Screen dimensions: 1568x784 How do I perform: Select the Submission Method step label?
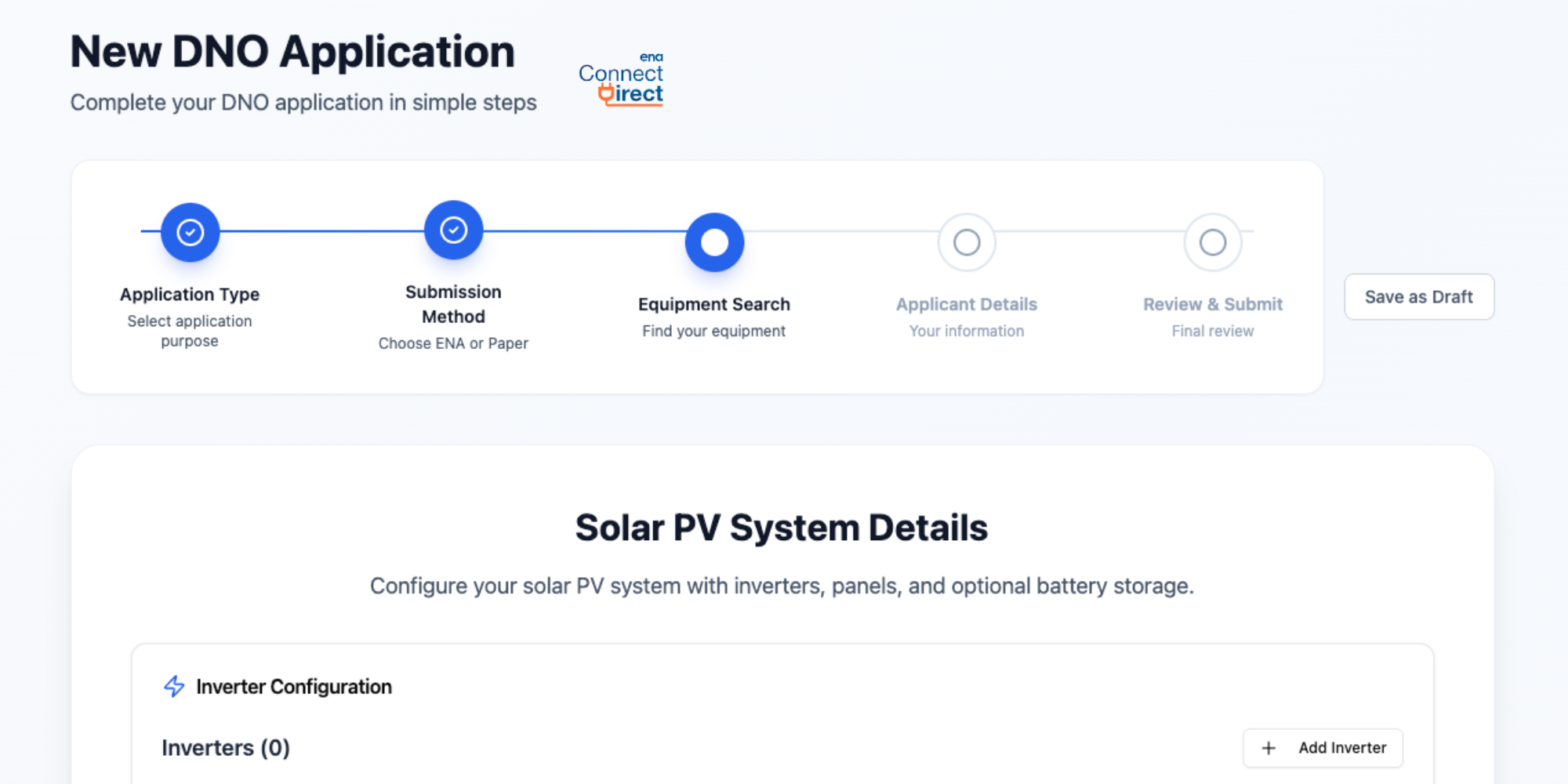pyautogui.click(x=453, y=304)
